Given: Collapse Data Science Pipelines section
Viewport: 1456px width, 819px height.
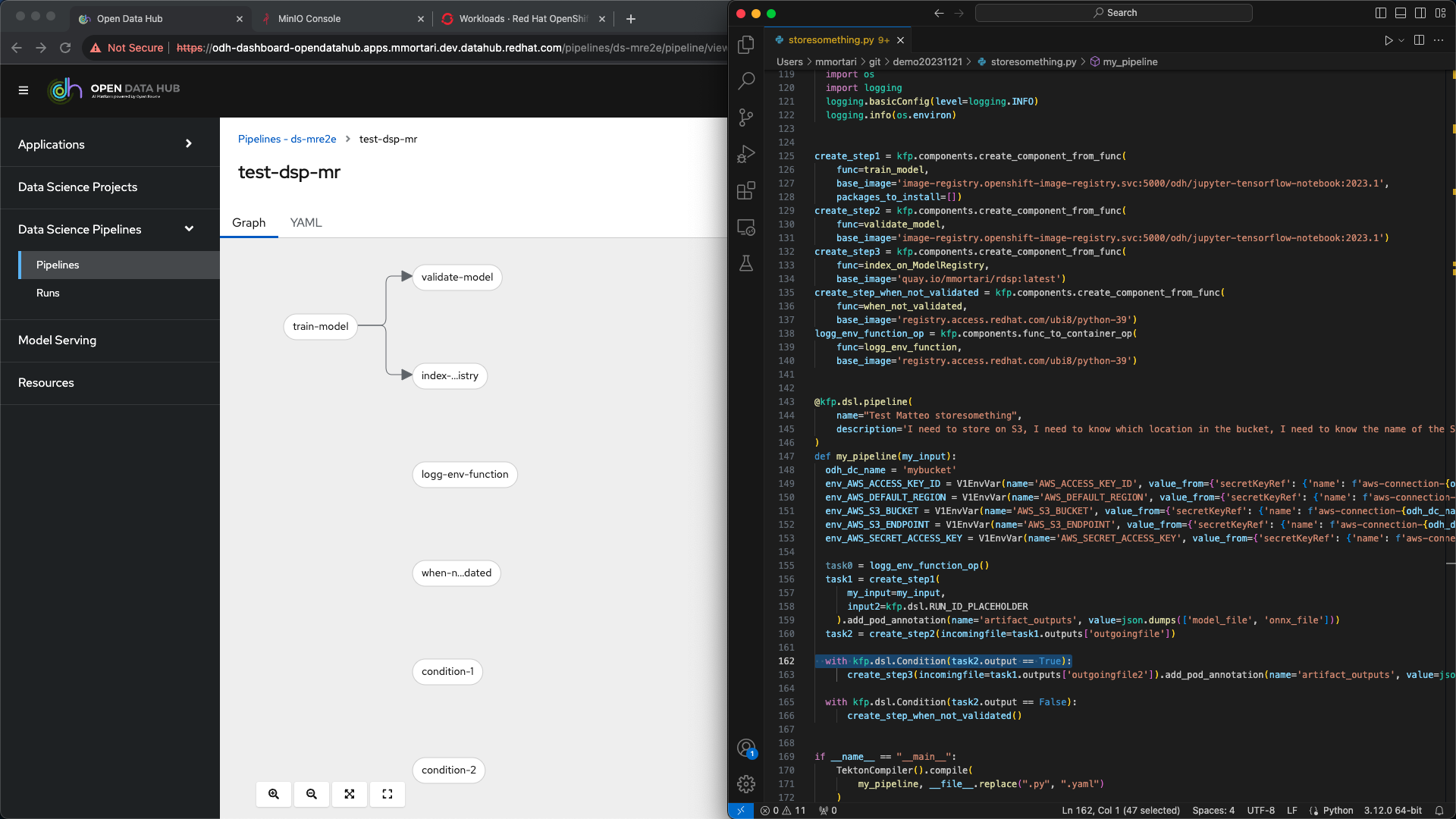Looking at the screenshot, I should [x=189, y=229].
